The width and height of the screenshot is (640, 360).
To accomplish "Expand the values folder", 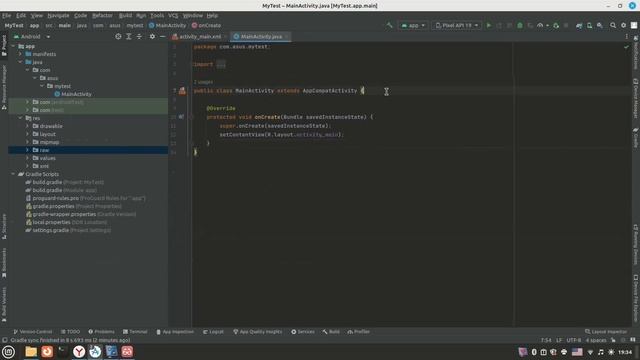I will coord(27,158).
